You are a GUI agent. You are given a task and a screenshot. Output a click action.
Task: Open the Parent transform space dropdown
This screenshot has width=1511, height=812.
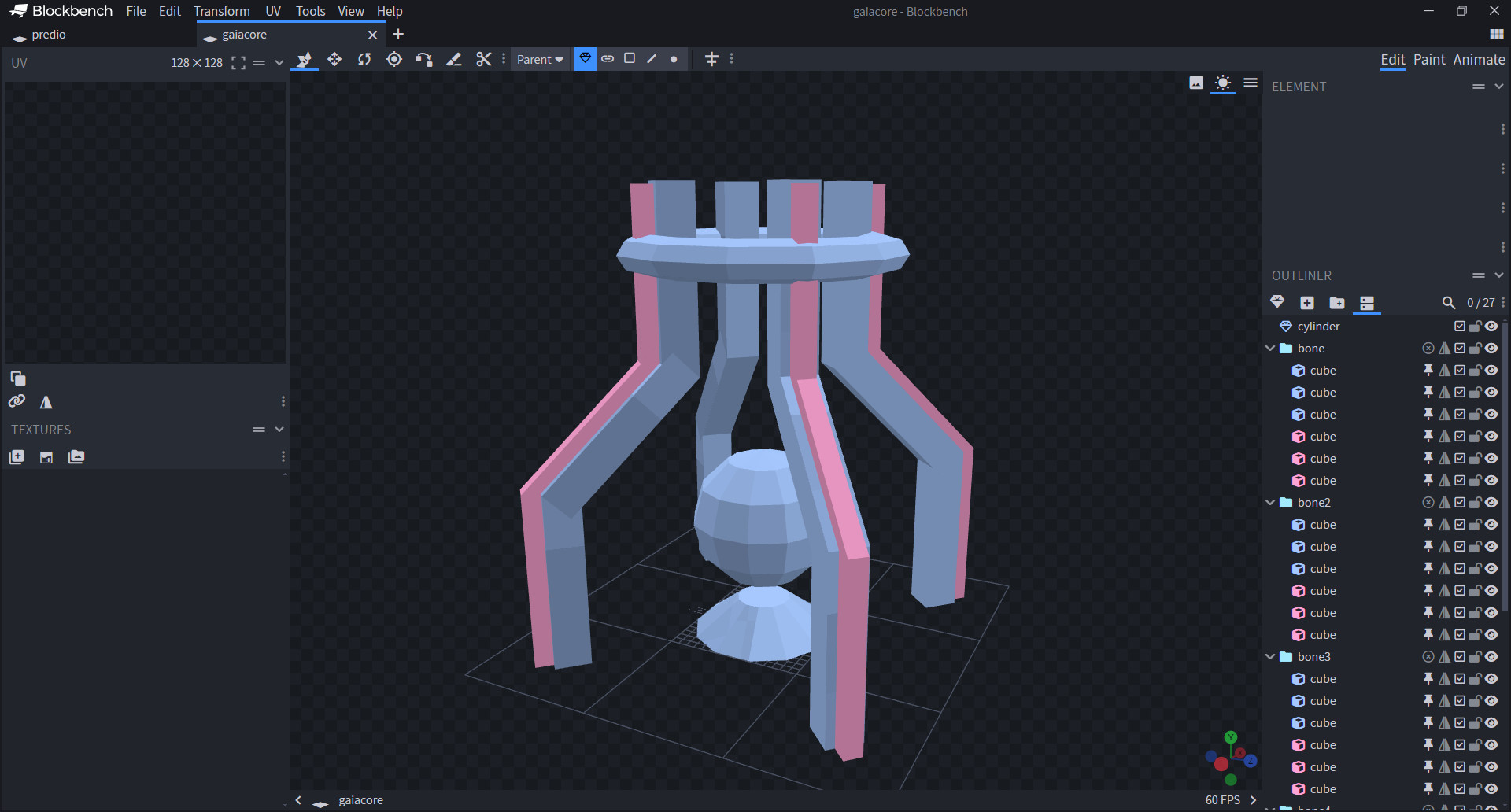tap(540, 60)
